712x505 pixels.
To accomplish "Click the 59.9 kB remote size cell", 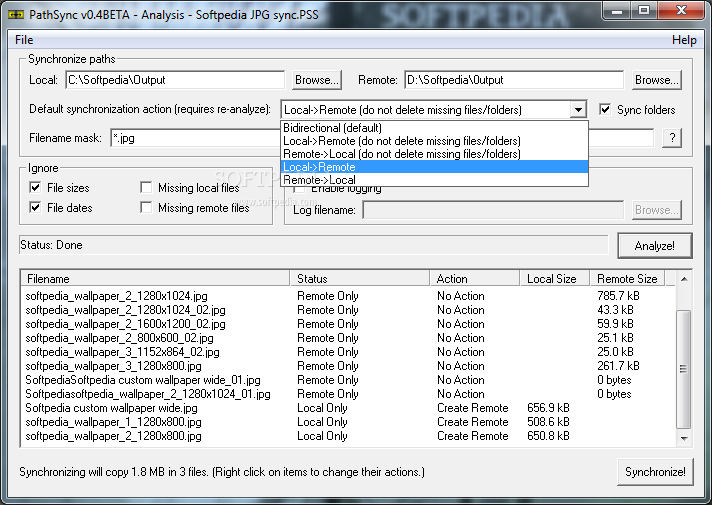I will (615, 324).
